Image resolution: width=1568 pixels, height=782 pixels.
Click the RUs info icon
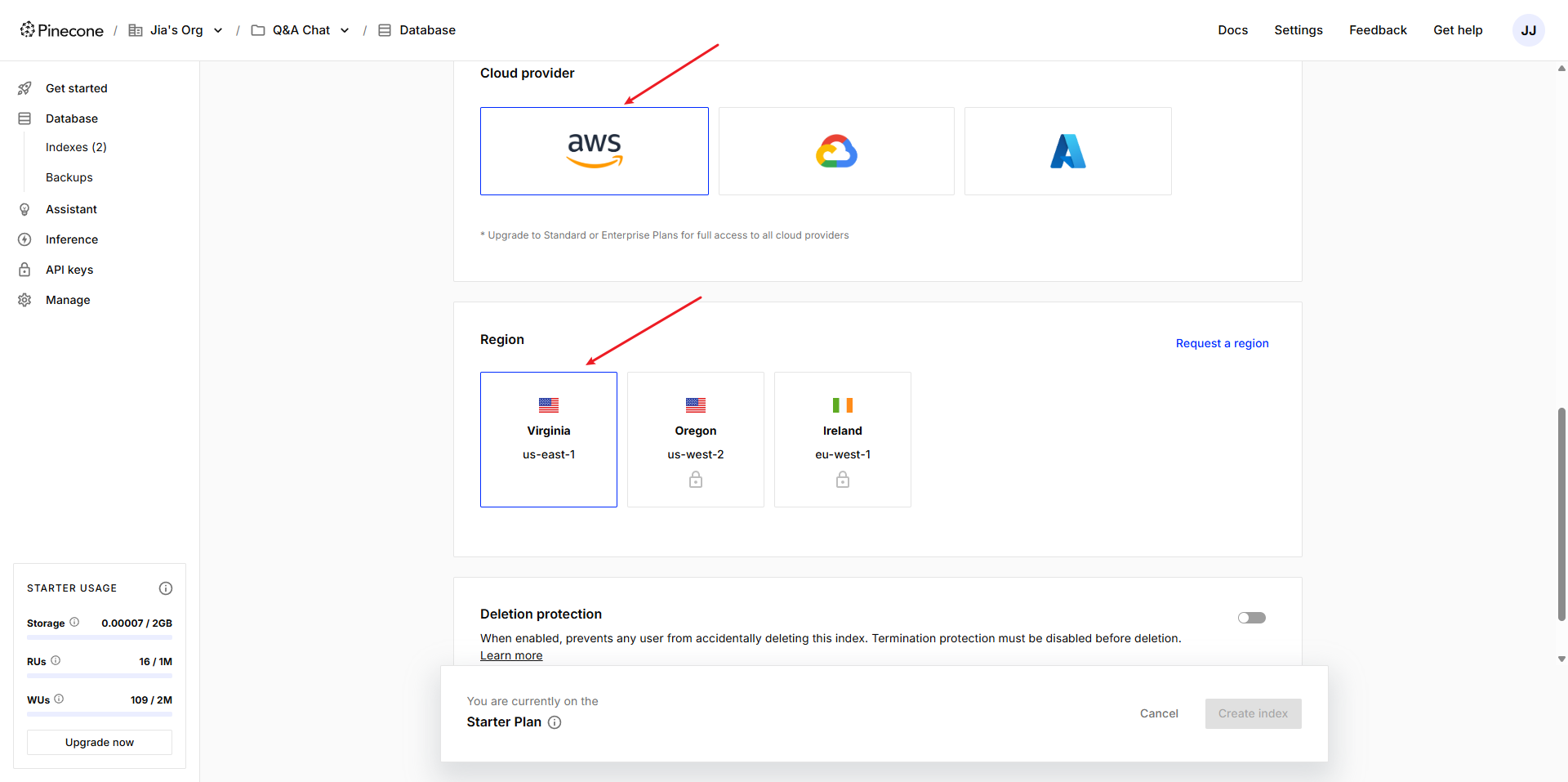56,660
